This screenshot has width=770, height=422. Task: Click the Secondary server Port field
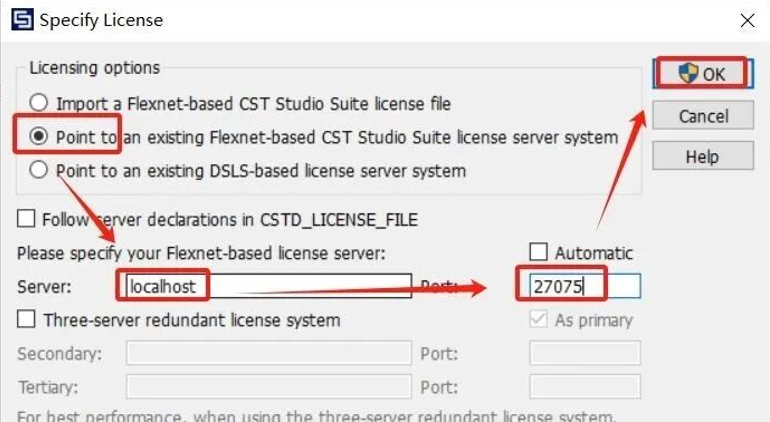(x=584, y=353)
